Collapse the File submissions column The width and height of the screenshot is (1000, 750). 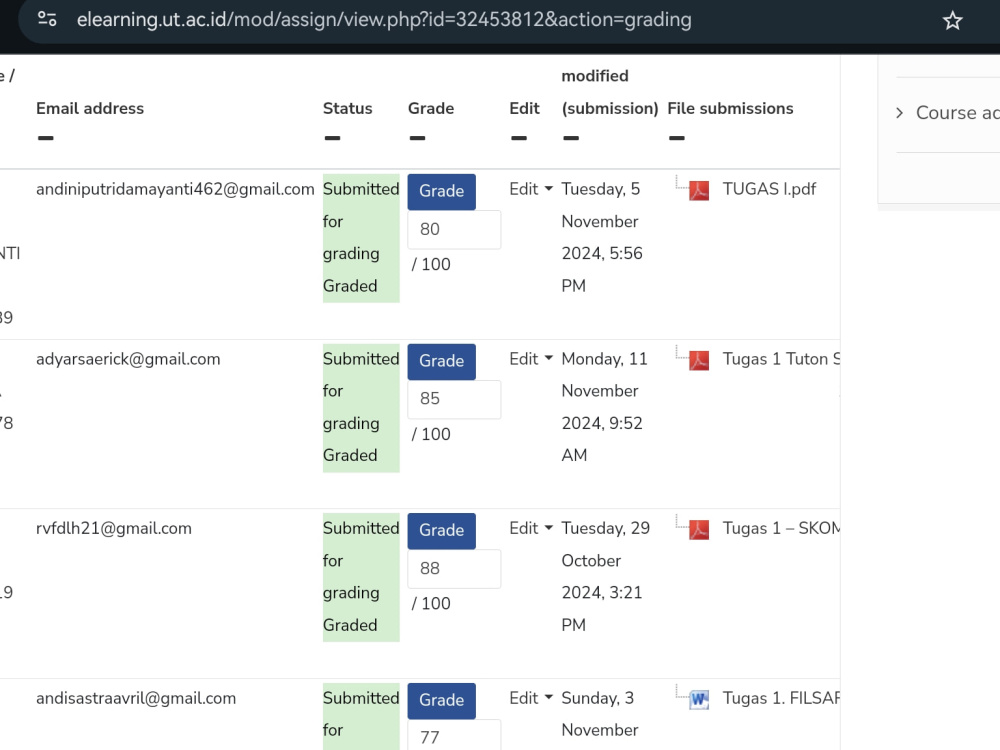677,138
